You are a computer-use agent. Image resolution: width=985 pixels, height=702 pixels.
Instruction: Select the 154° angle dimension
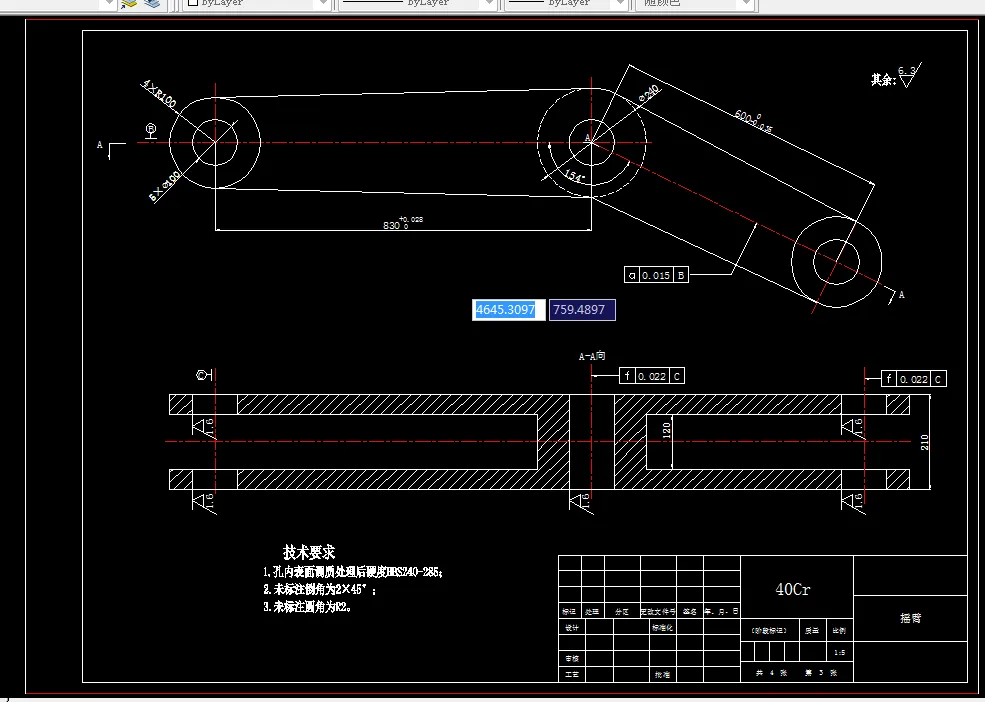573,175
